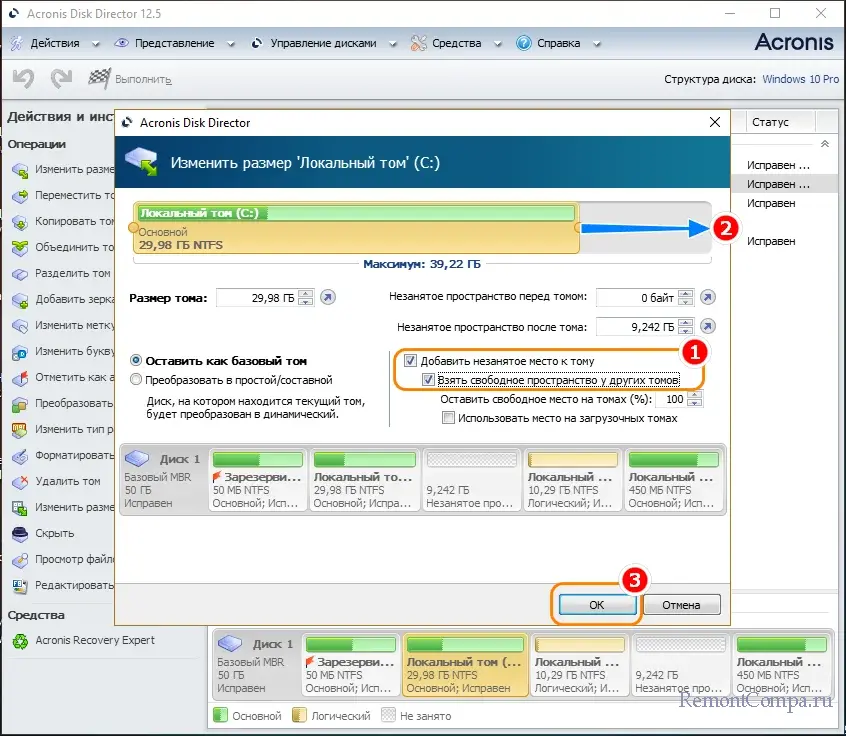Select 450 МБ NTFS volume in main disk map
Viewport: 846px width, 736px height.
(x=781, y=665)
